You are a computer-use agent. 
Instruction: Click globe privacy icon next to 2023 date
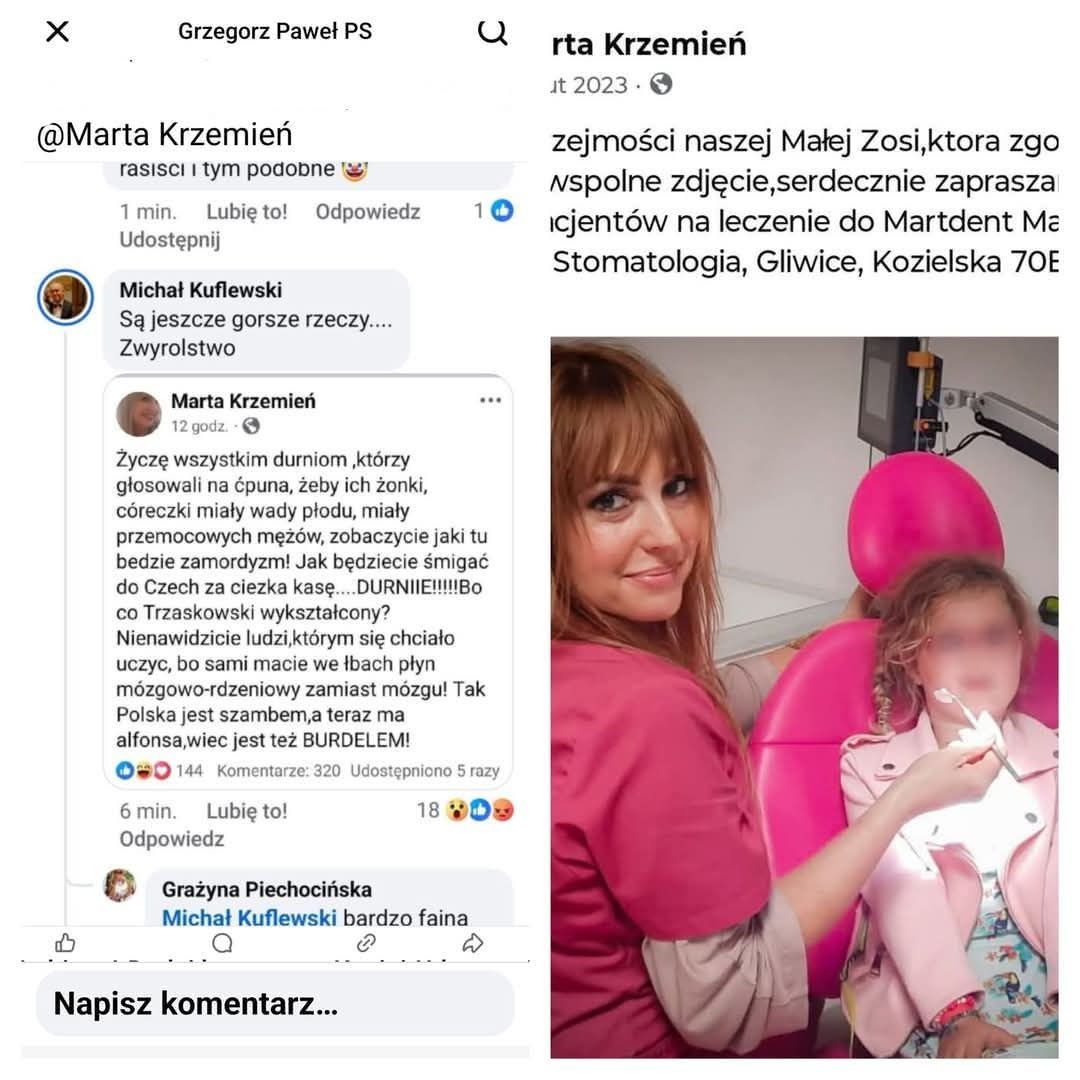coord(661,84)
